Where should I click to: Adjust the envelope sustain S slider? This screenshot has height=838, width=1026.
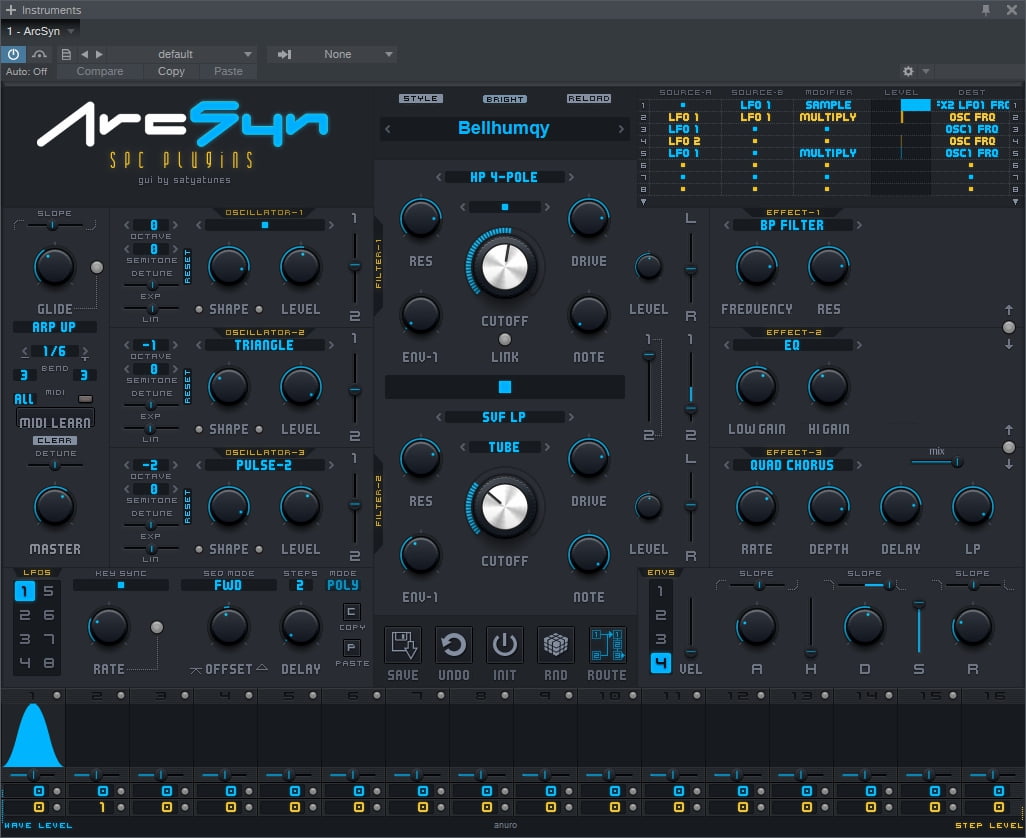click(919, 626)
